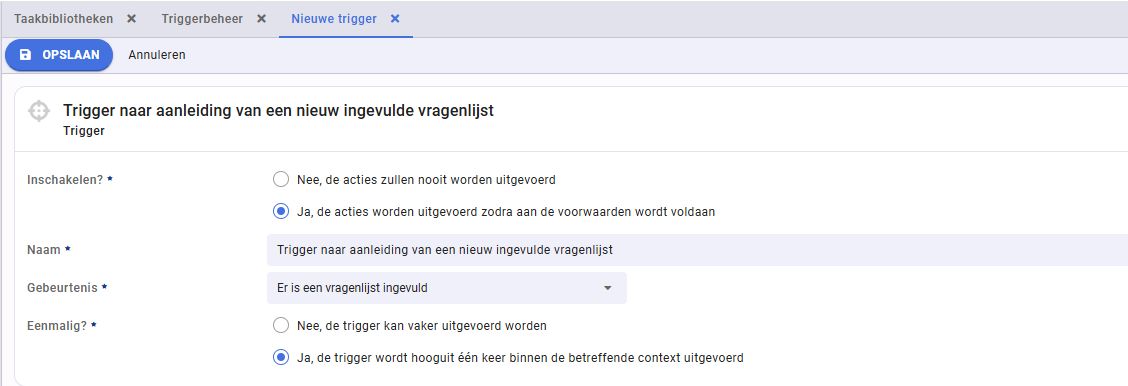Click the save disk icon in OPSLAAN

click(25, 55)
